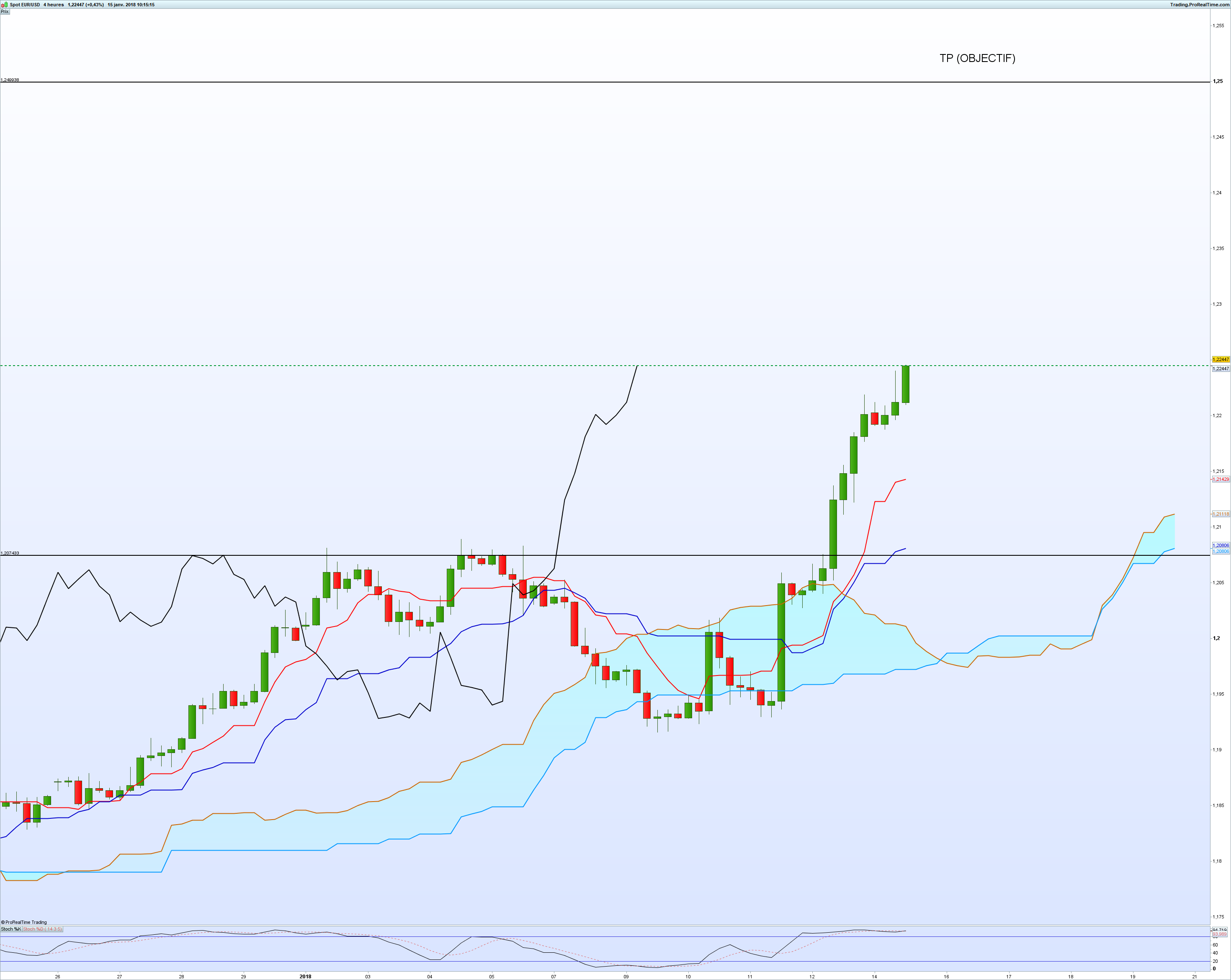Click the red 1,21429 Tenkan price tag
The image size is (1231, 980).
(1221, 479)
